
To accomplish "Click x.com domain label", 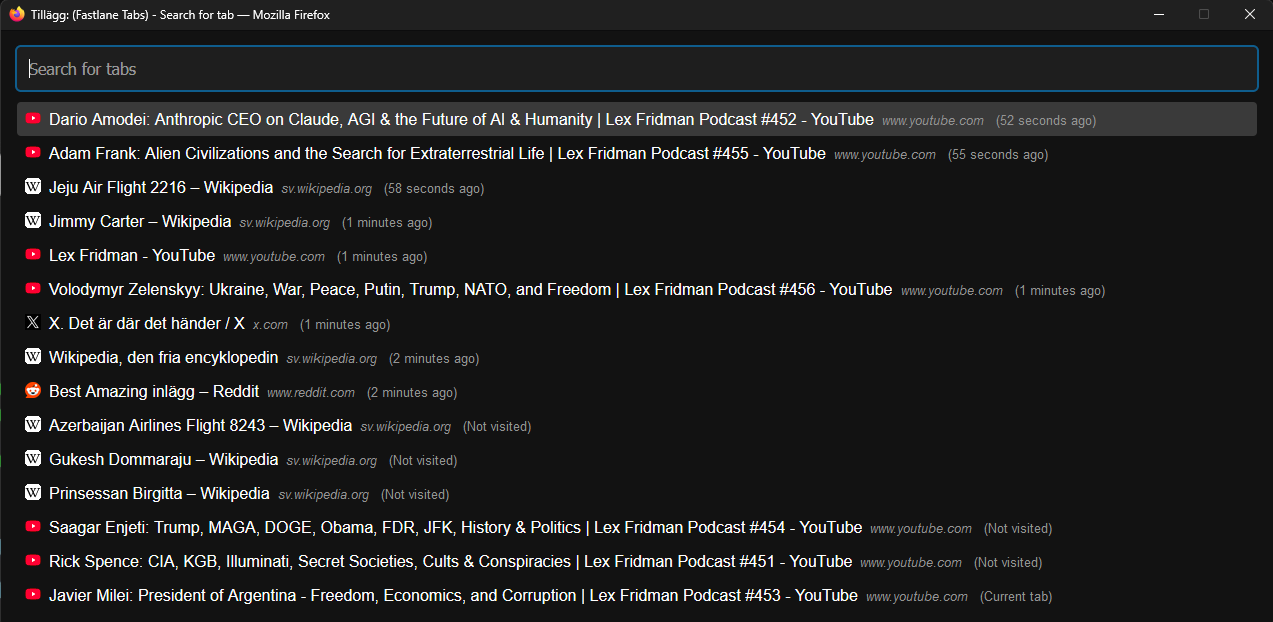I will click(x=270, y=324).
